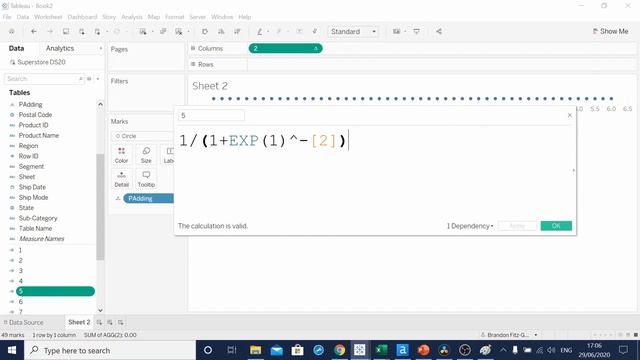The width and height of the screenshot is (640, 360).
Task: Open the data pane options dropdown beside Search
Action: click(x=98, y=79)
